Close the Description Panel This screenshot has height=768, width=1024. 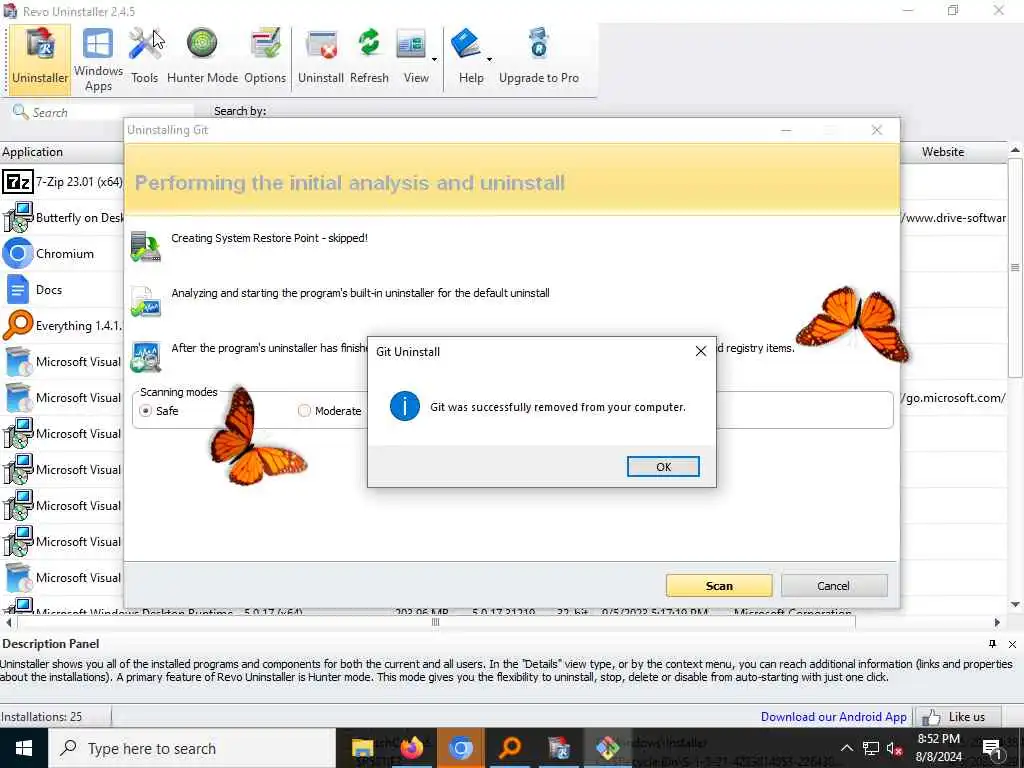(x=1012, y=644)
